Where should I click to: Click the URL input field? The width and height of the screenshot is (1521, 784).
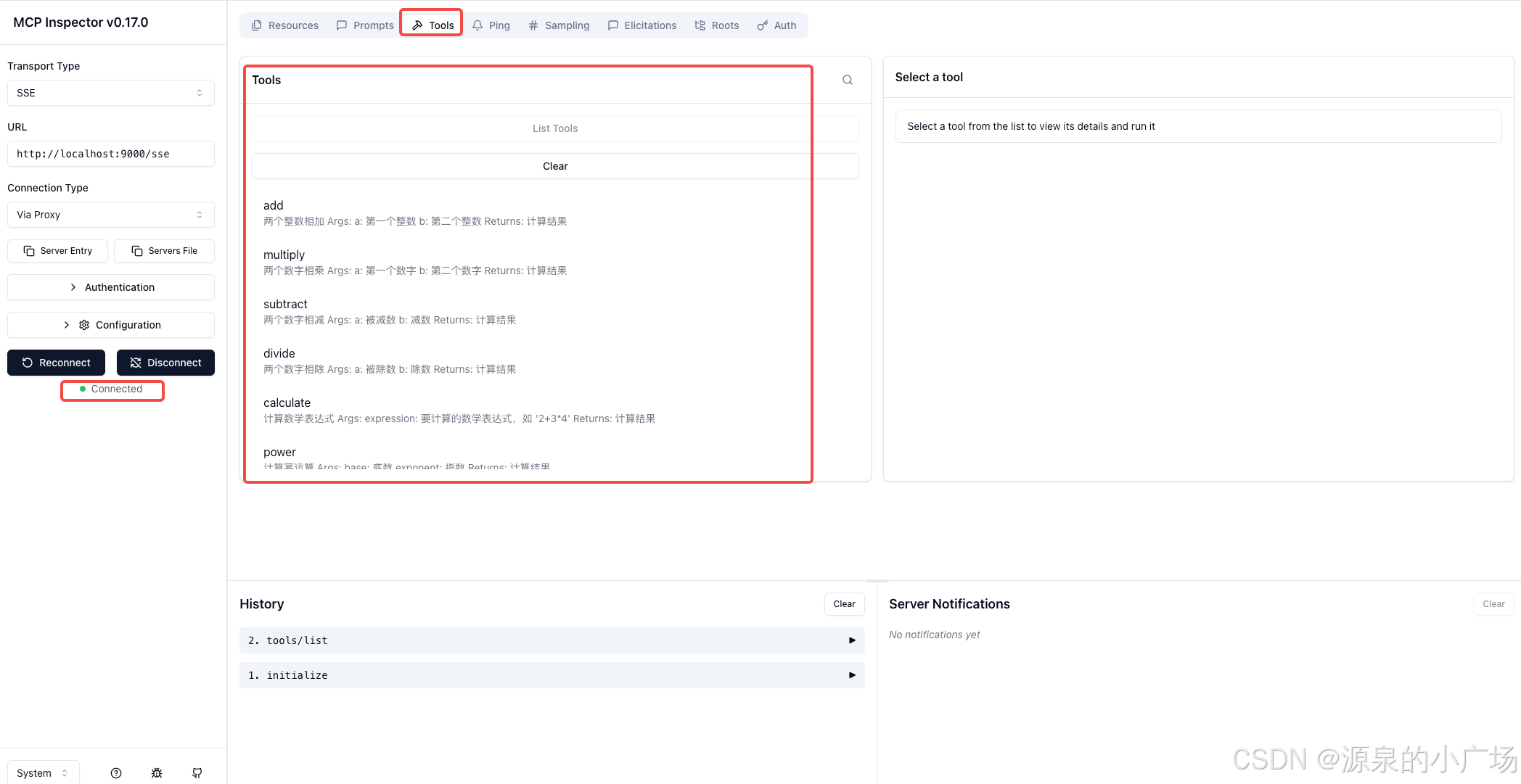click(x=110, y=154)
